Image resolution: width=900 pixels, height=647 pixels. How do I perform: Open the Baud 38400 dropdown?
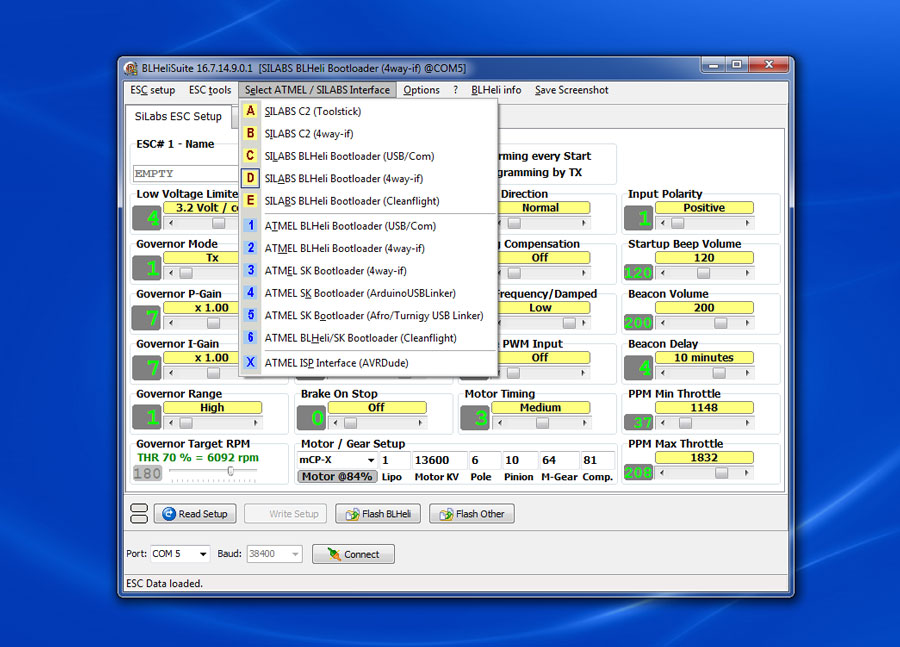point(274,553)
